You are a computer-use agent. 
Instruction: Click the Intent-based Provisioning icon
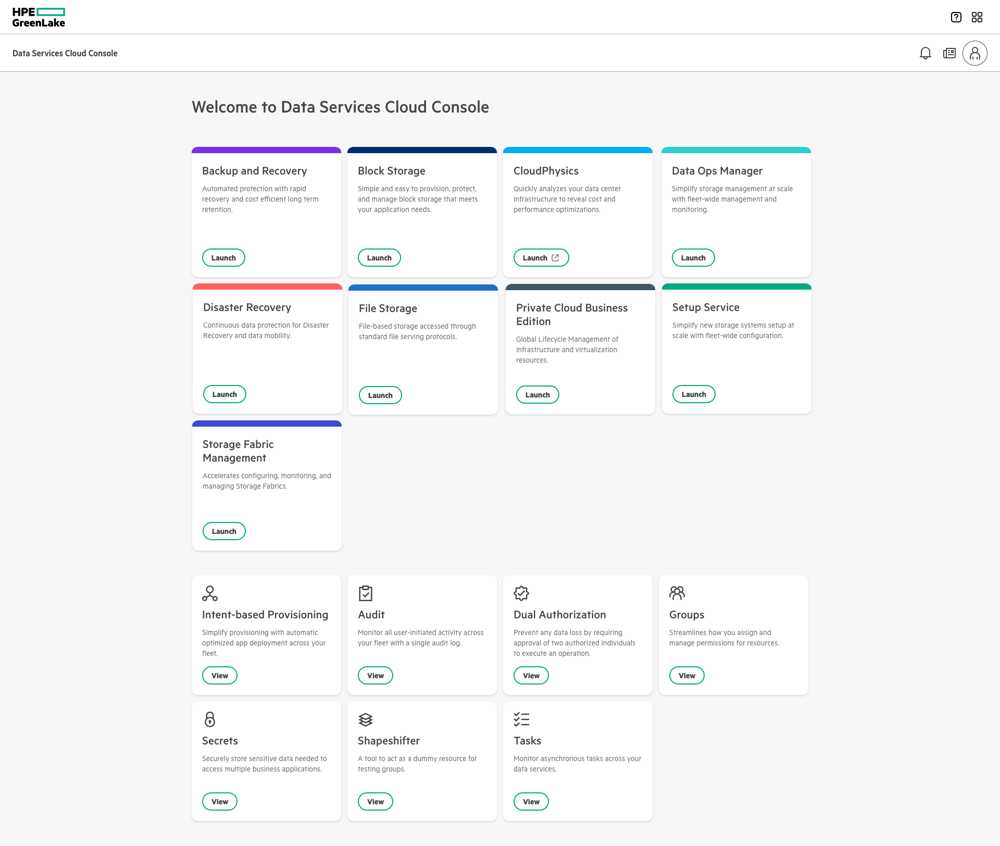point(210,594)
